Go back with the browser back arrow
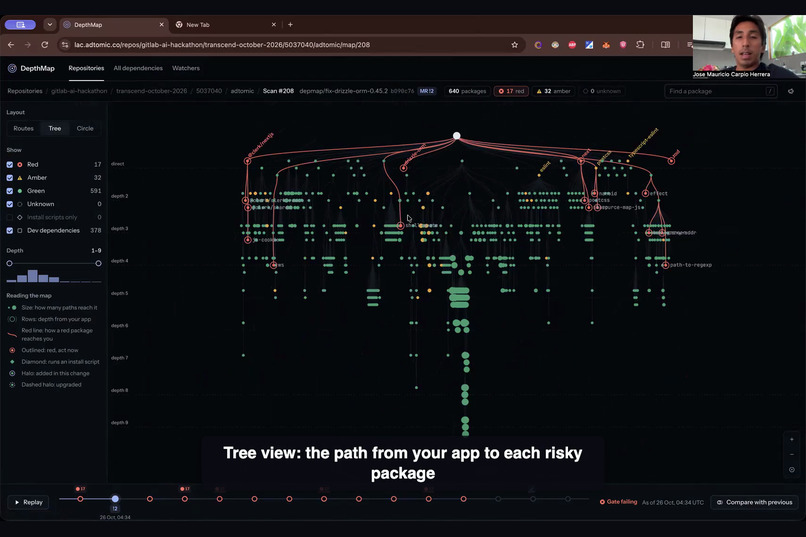The height and width of the screenshot is (537, 806). (11, 45)
